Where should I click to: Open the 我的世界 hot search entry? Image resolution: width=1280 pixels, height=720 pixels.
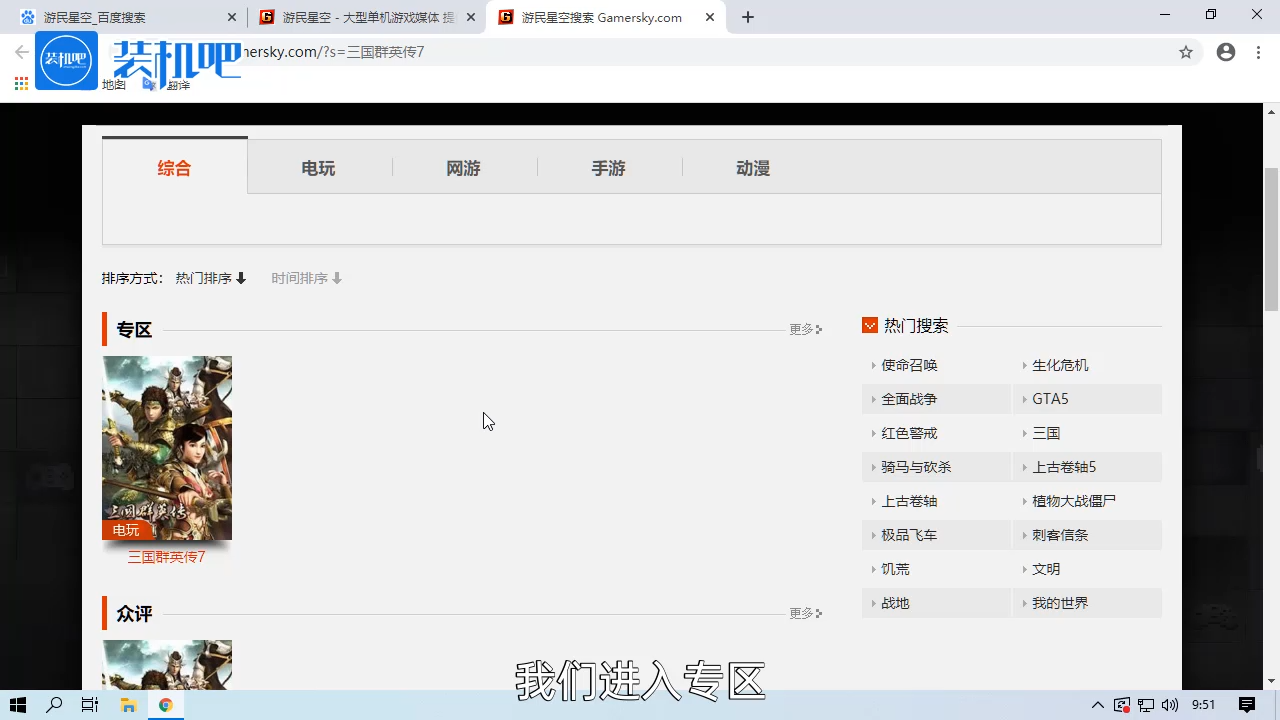tap(1060, 602)
